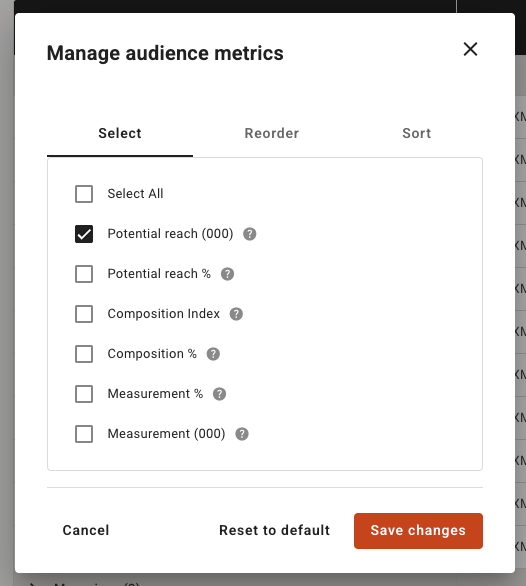
Task: Enable the Potential reach % metric
Action: click(x=84, y=274)
